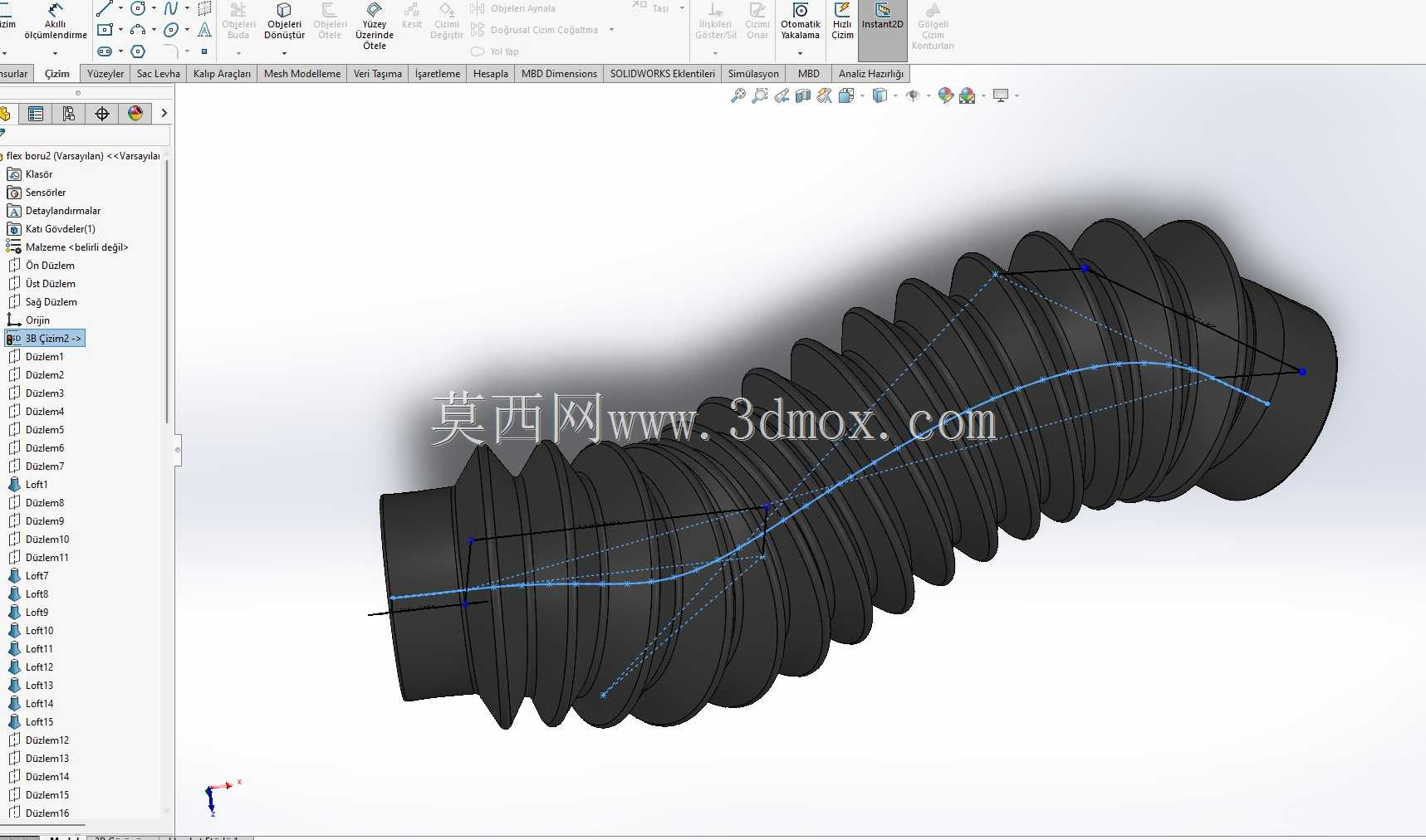This screenshot has width=1426, height=840.
Task: Click Zoom to Fit icon
Action: click(x=738, y=96)
